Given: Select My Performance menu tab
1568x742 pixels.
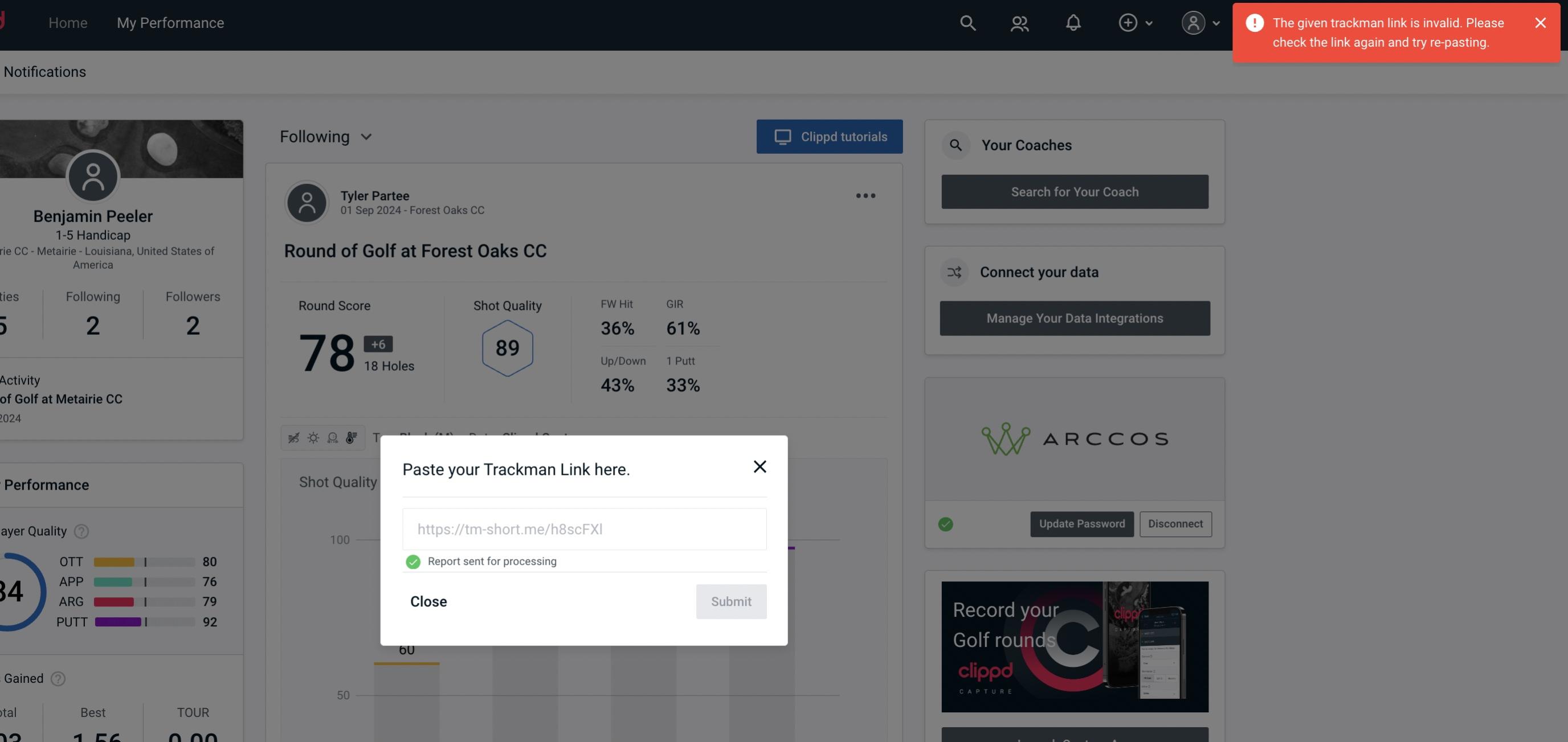Looking at the screenshot, I should (x=170, y=22).
